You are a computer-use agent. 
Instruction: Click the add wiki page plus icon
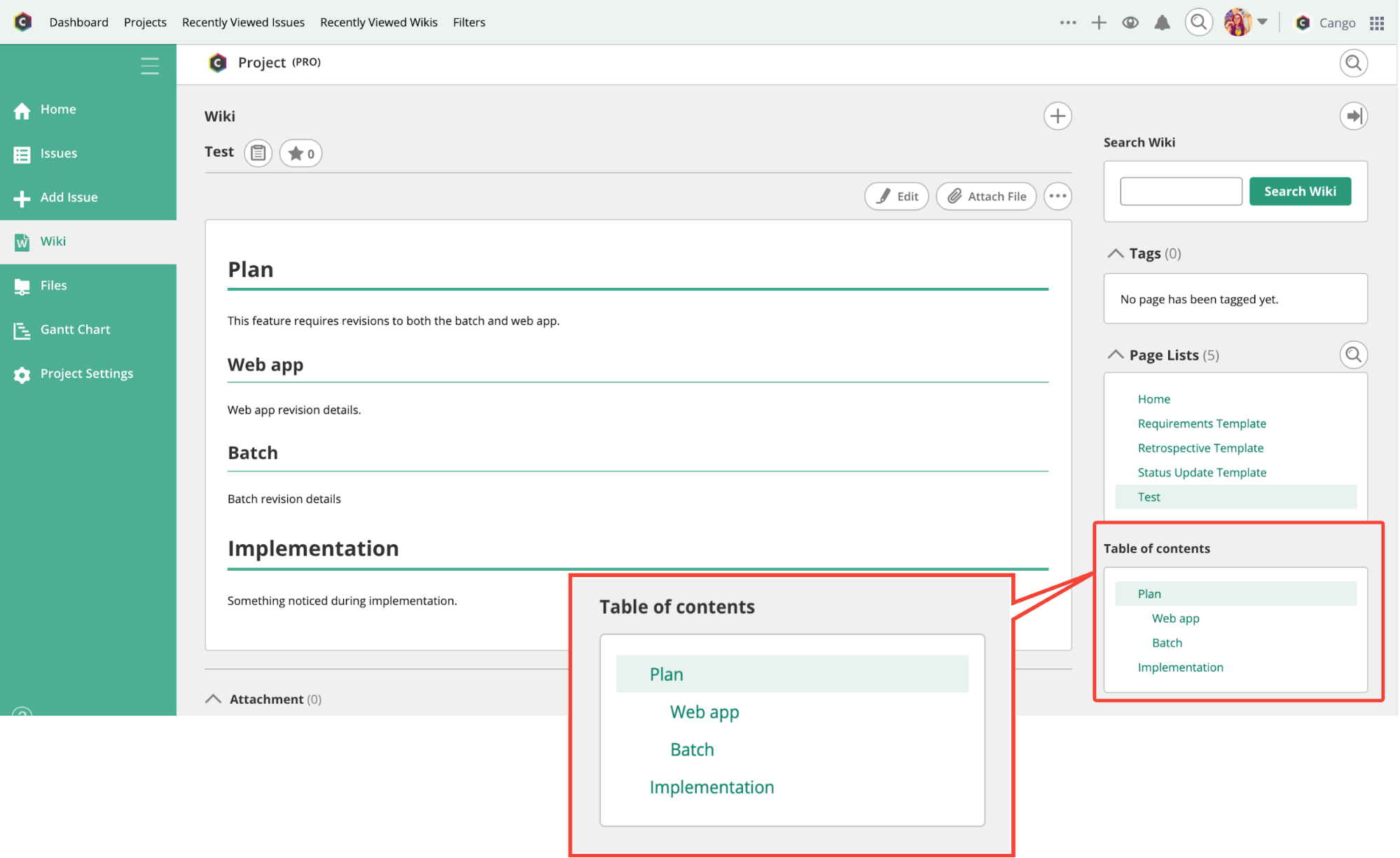1058,116
